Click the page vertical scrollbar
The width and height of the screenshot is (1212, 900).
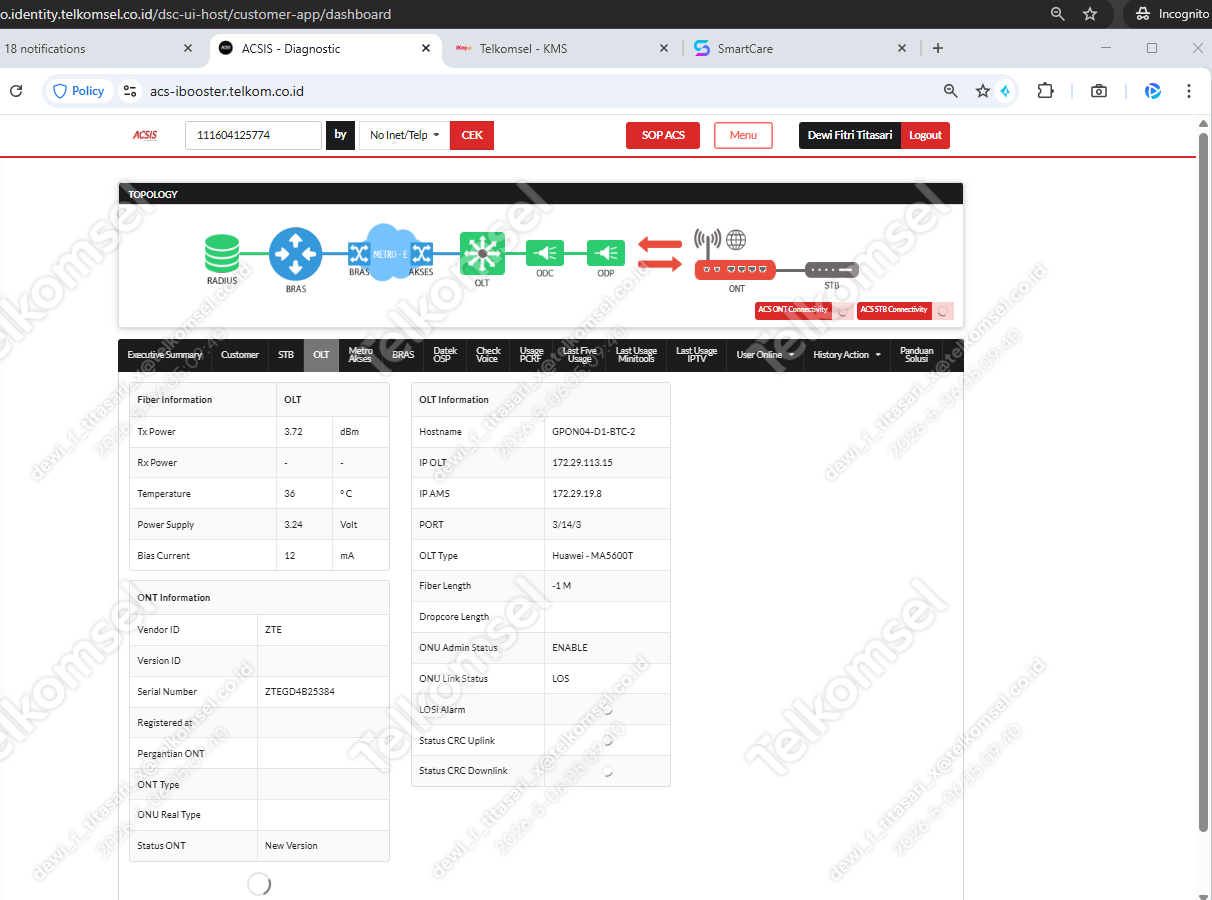(1203, 480)
